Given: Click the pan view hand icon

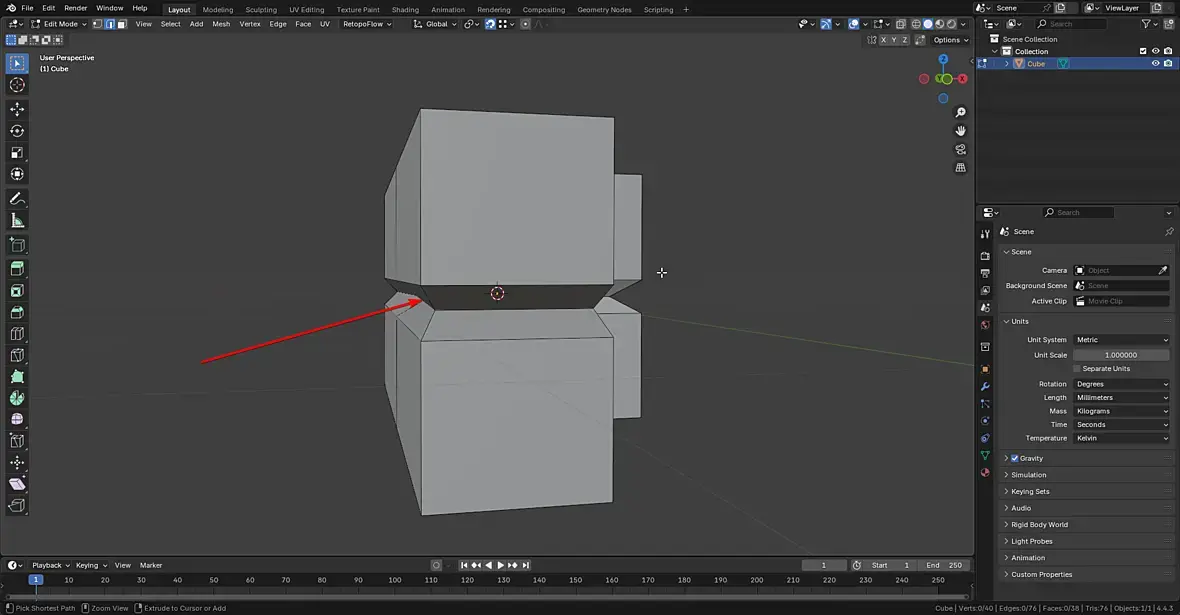Looking at the screenshot, I should pyautogui.click(x=961, y=131).
